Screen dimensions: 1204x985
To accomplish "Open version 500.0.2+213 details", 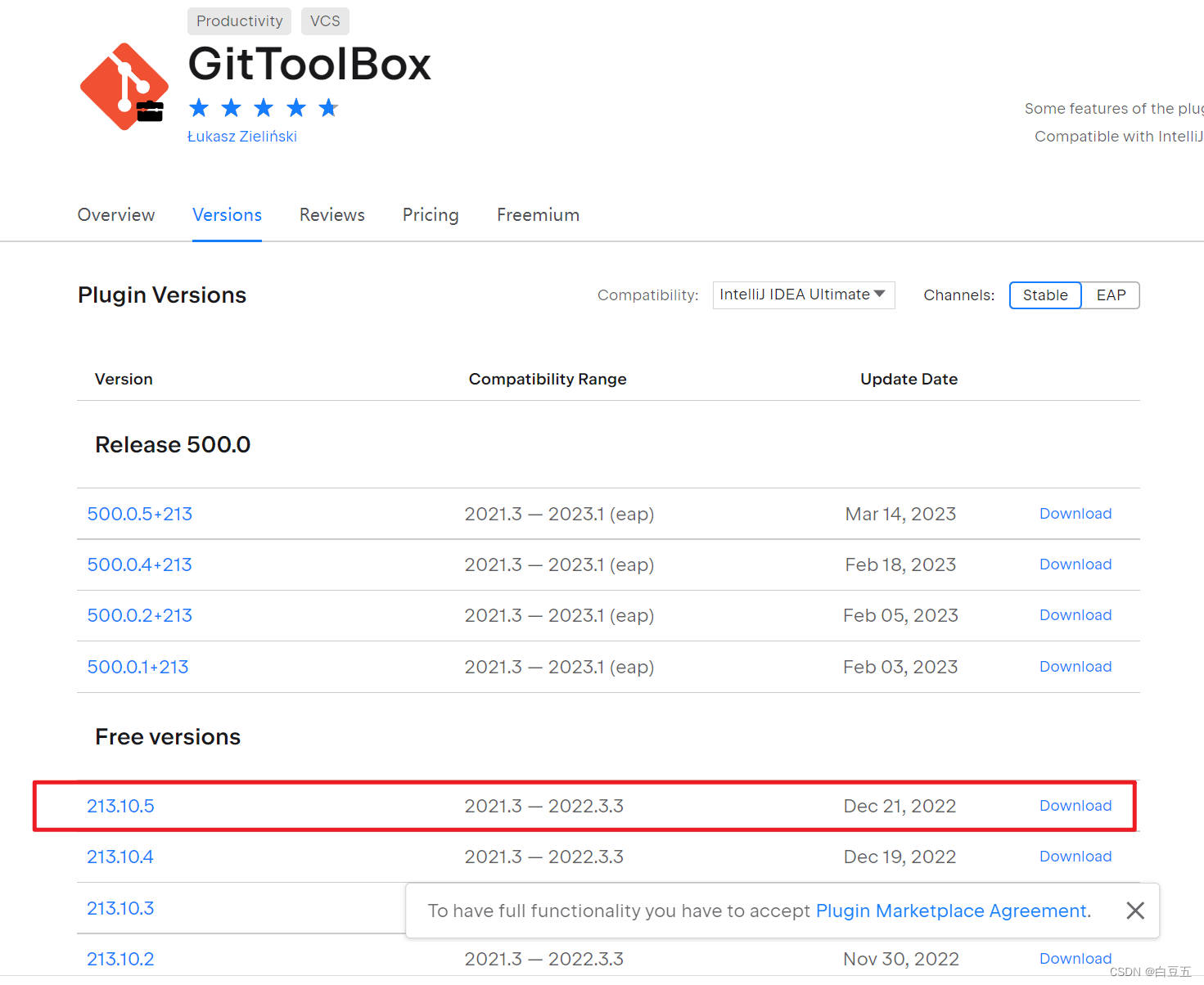I will (140, 615).
